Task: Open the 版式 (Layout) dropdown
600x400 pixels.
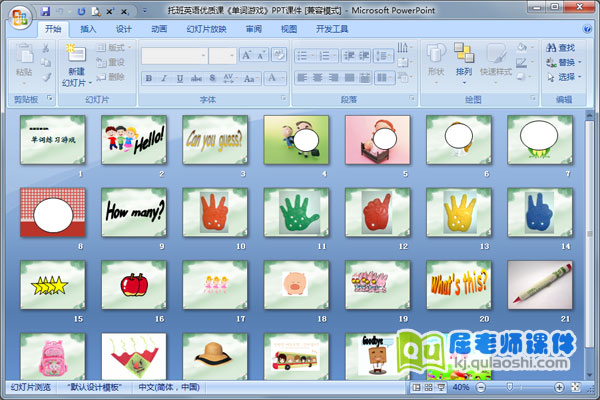Action: click(x=116, y=47)
